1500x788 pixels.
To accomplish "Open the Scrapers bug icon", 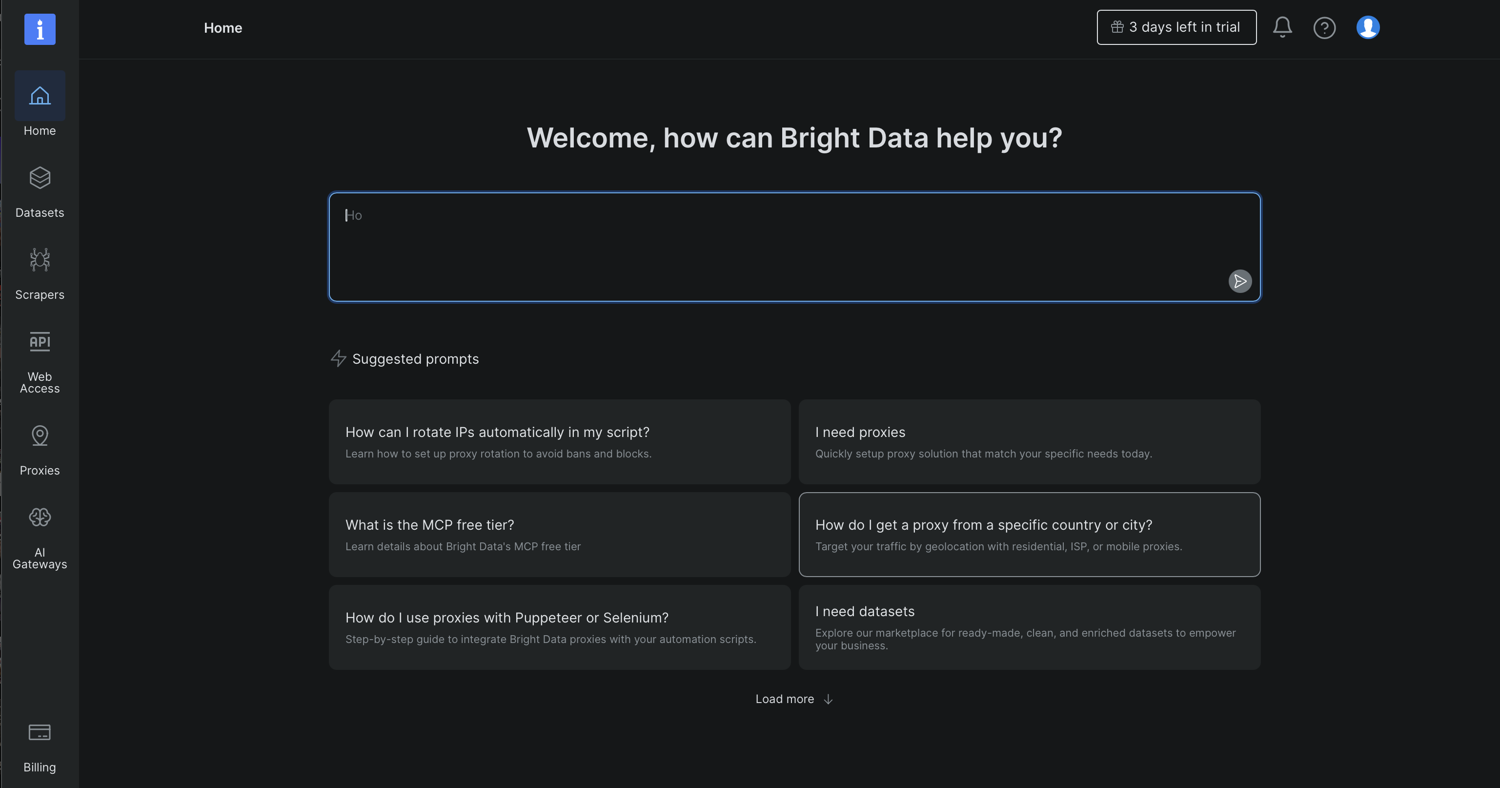I will click(40, 260).
